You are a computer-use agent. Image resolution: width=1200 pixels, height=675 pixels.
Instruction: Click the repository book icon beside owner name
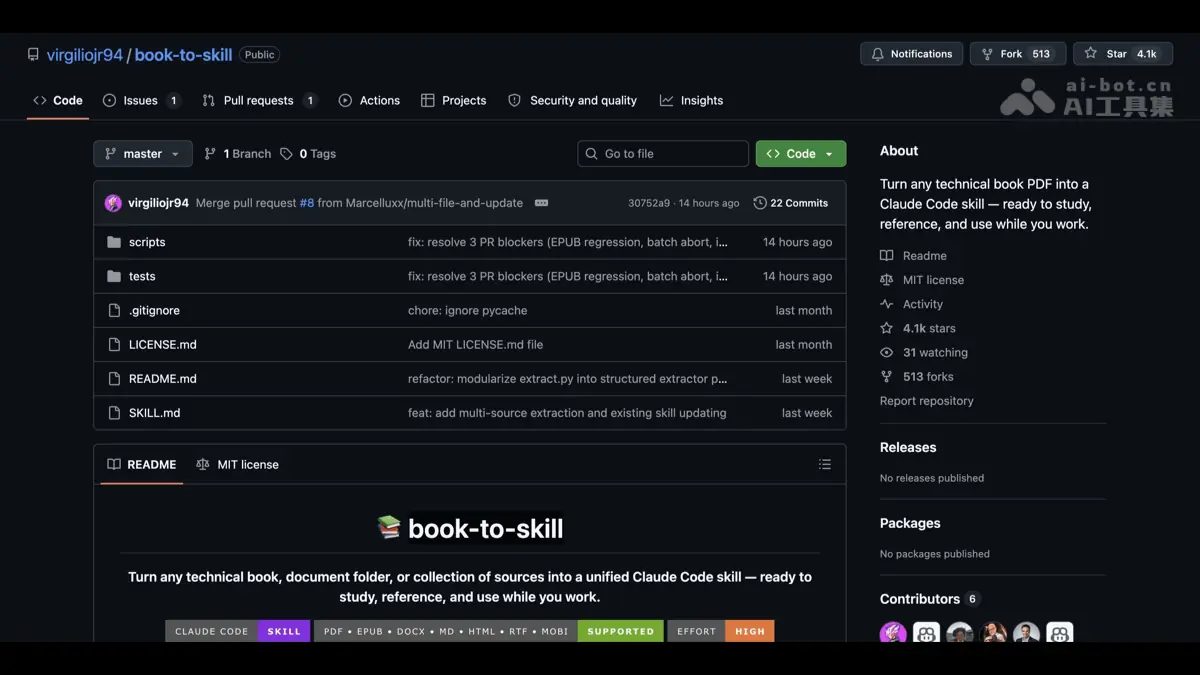click(x=33, y=55)
